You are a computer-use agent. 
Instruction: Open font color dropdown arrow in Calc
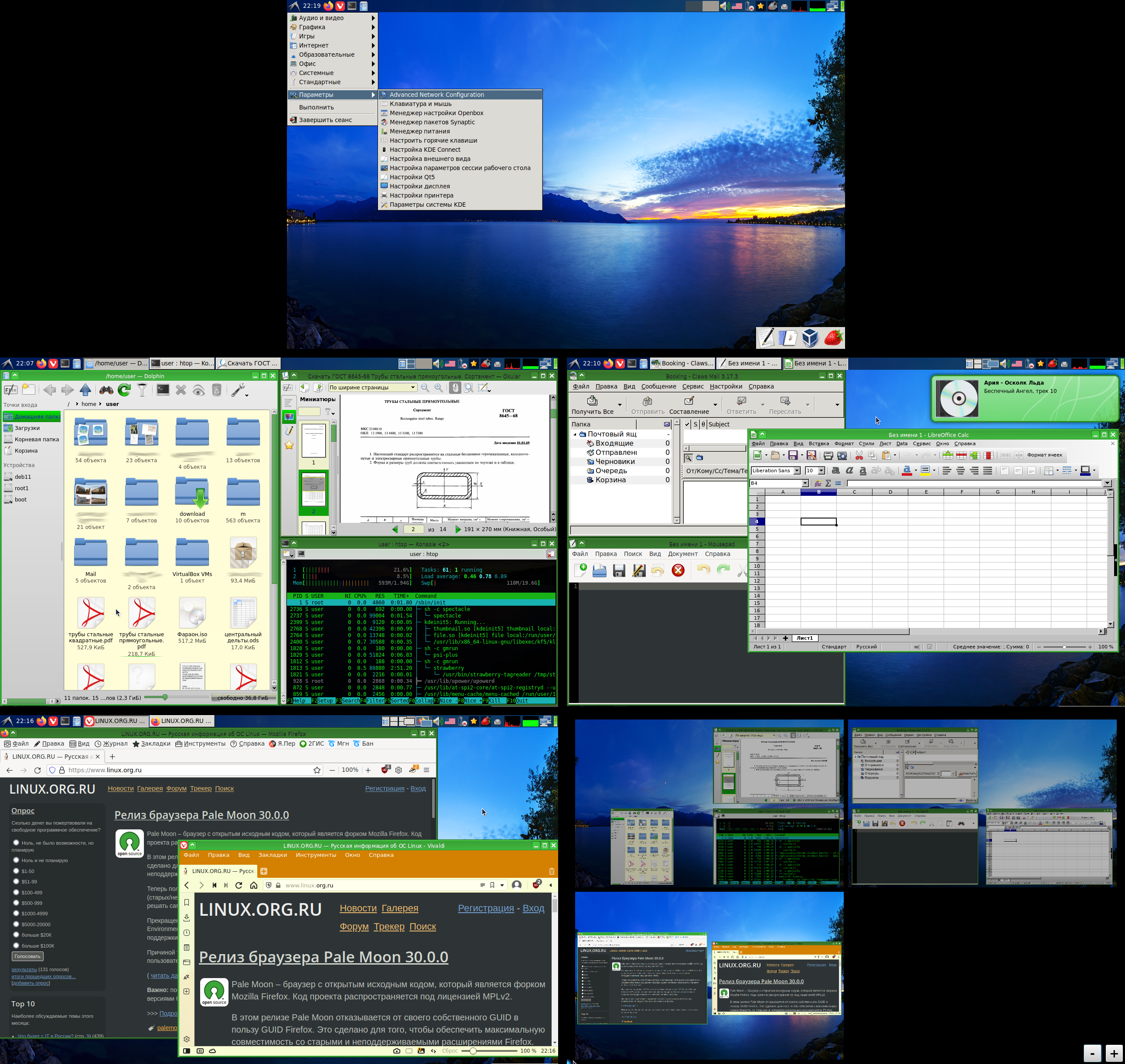(915, 470)
